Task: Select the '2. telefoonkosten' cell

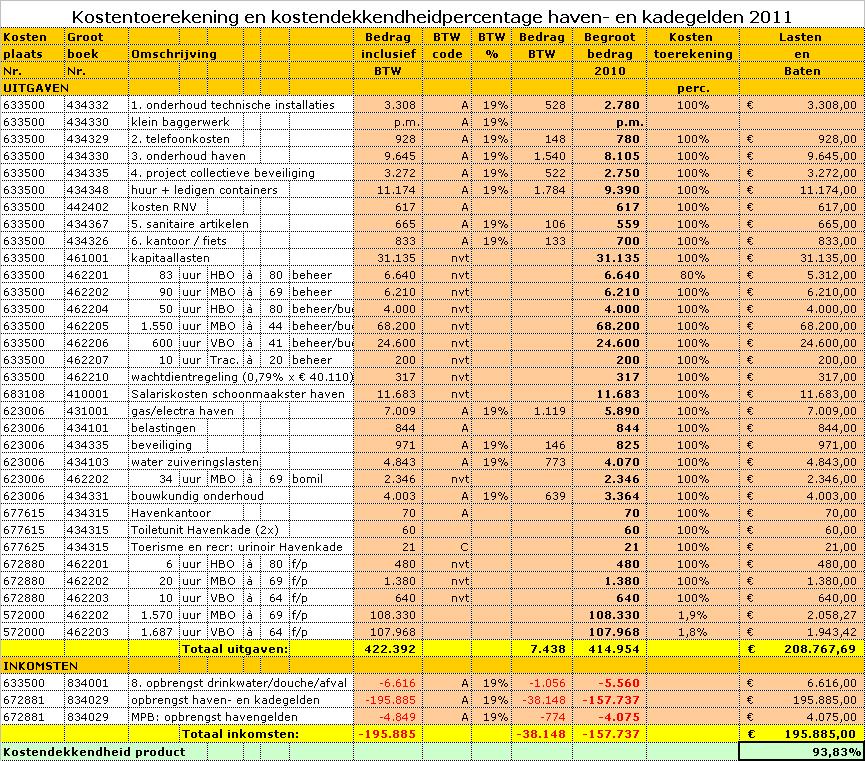Action: tap(180, 139)
